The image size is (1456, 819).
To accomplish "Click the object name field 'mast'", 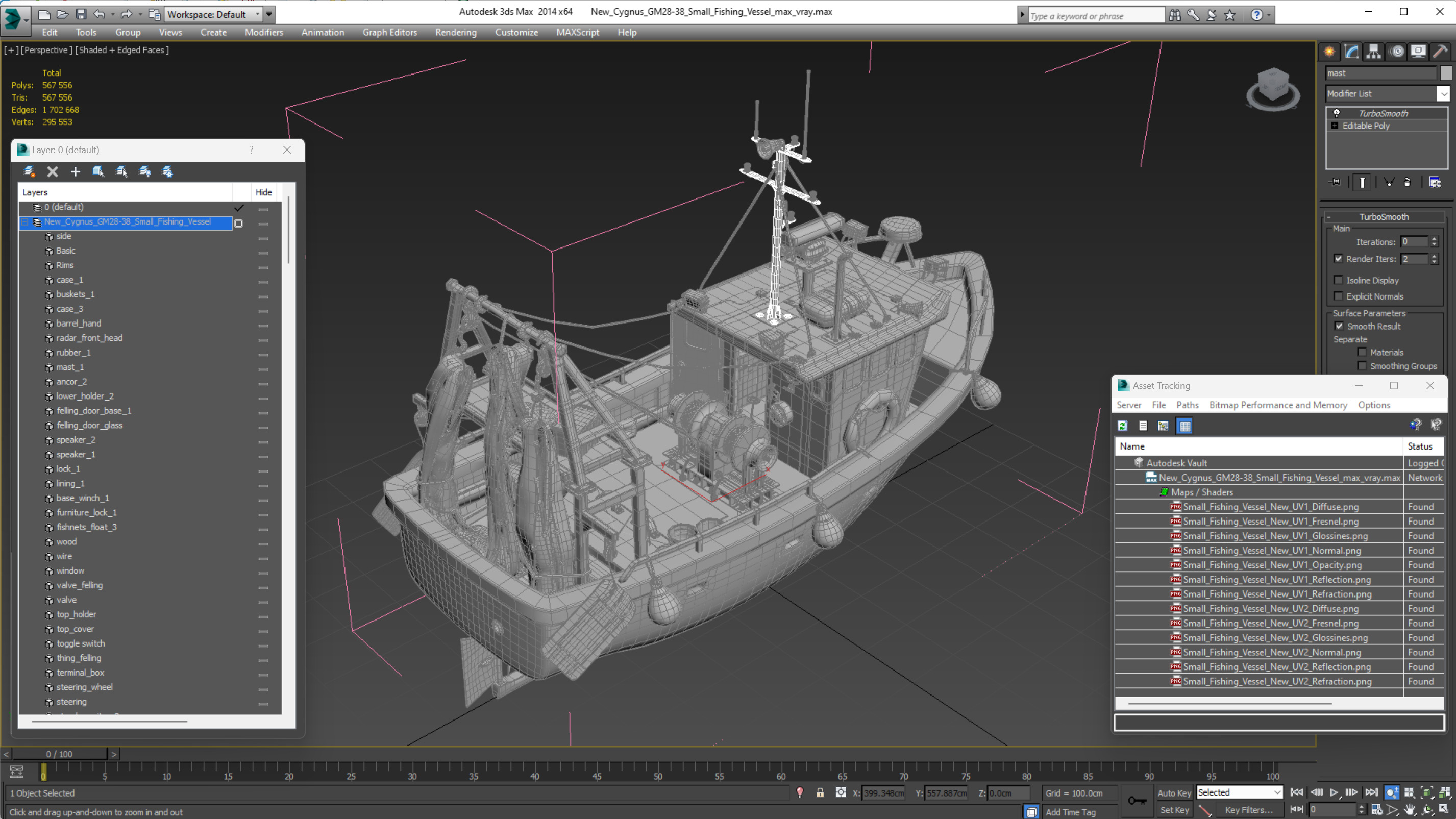I will (1380, 73).
